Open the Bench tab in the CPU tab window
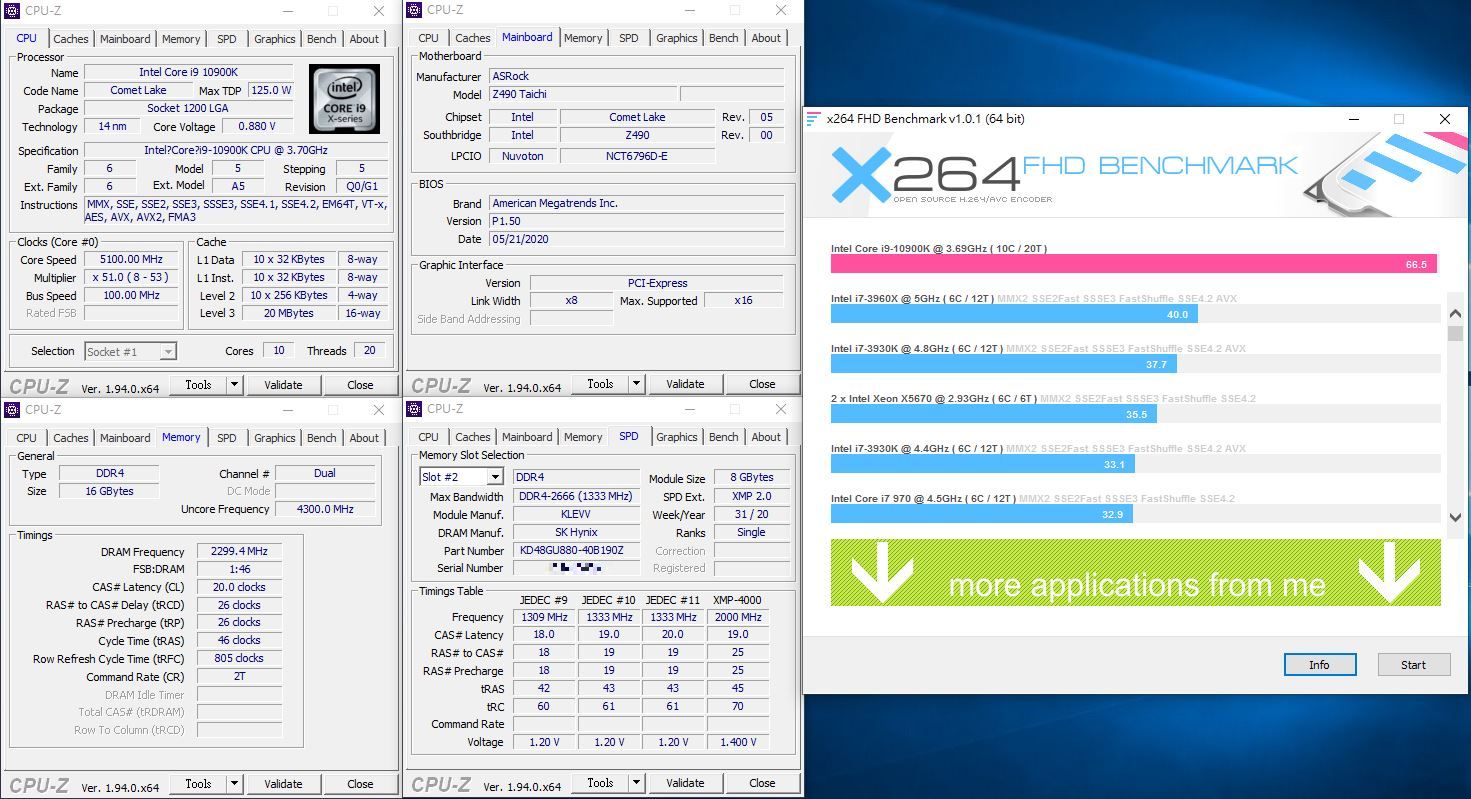Image resolution: width=1471 pixels, height=799 pixels. (322, 39)
